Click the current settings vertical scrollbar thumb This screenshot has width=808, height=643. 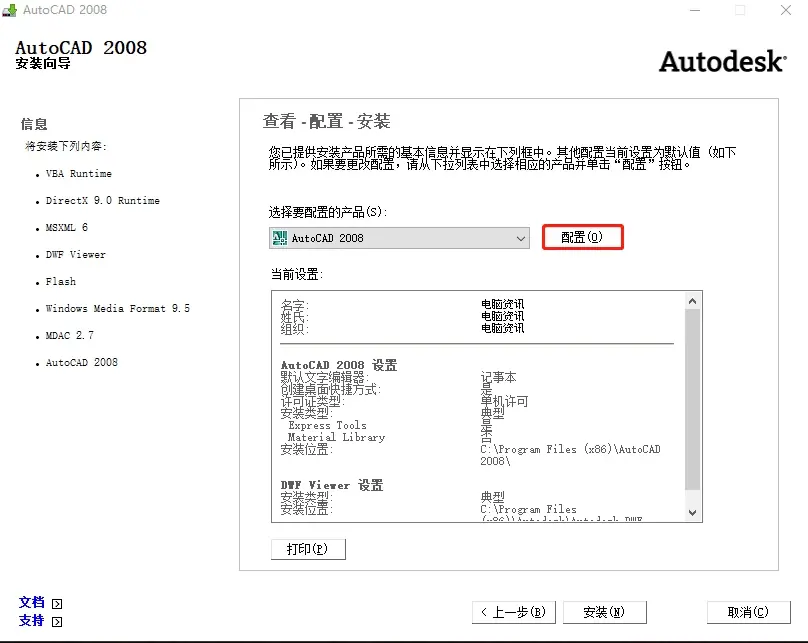click(x=693, y=399)
